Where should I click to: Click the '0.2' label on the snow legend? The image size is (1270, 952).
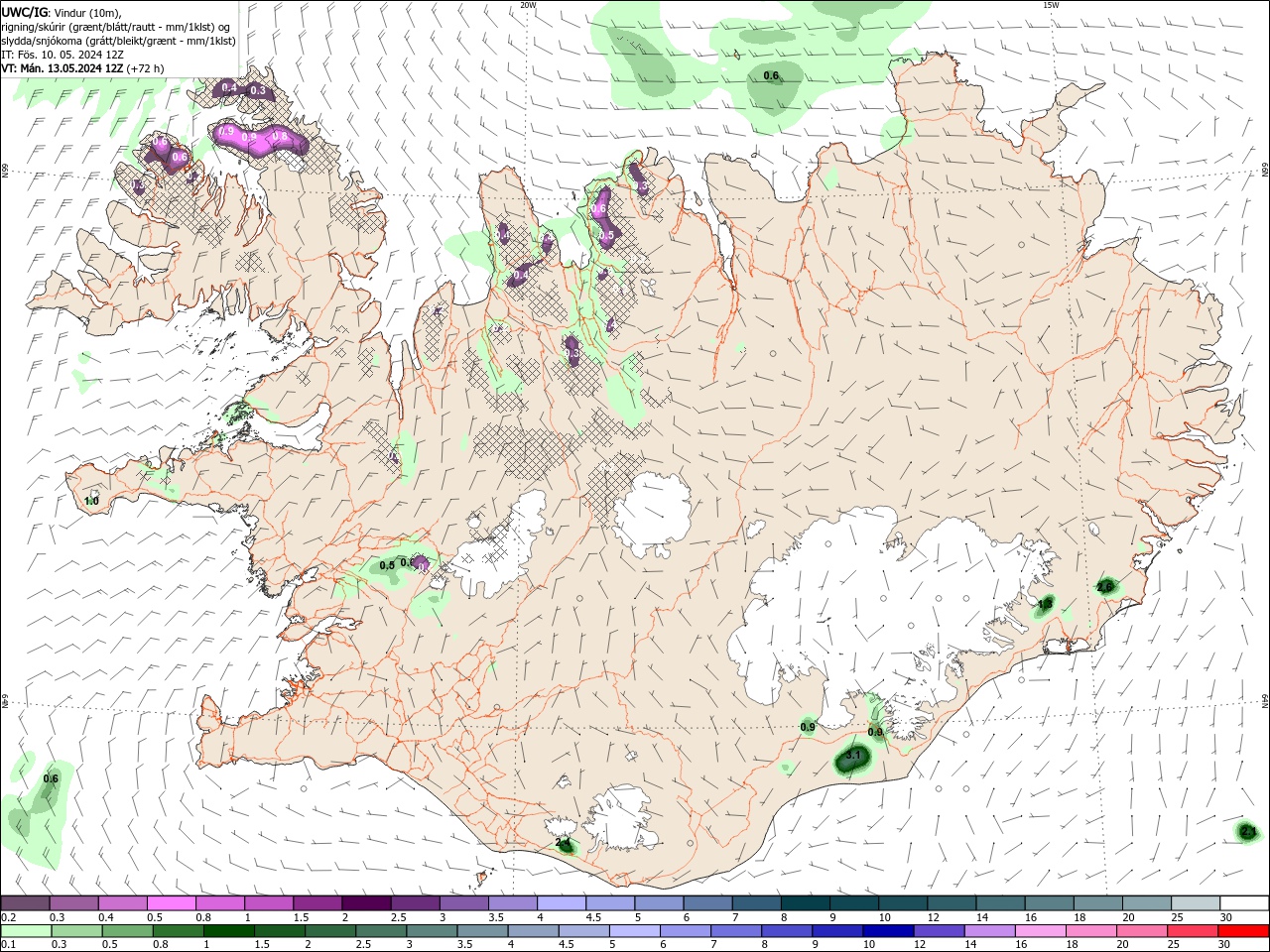(x=8, y=917)
